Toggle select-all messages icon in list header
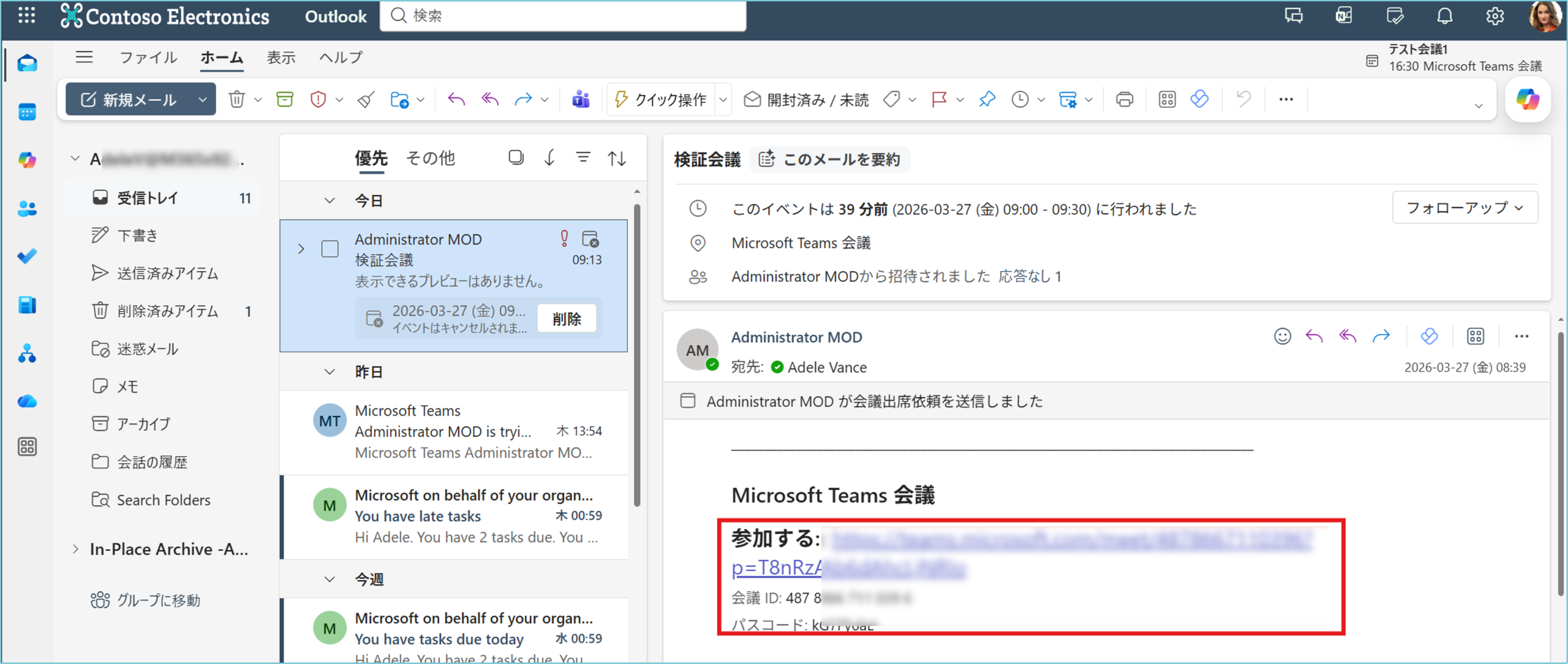The width and height of the screenshot is (1568, 664). click(x=516, y=158)
